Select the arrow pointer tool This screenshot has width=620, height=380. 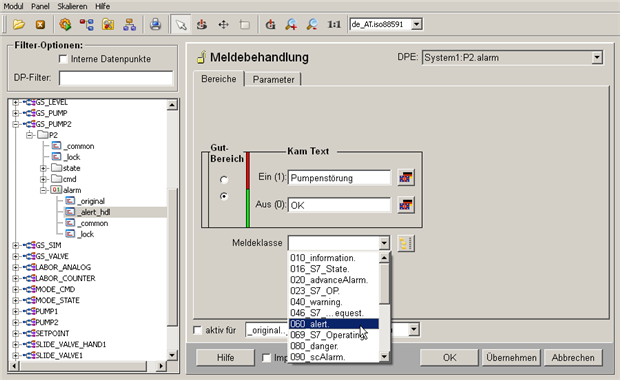pyautogui.click(x=181, y=25)
